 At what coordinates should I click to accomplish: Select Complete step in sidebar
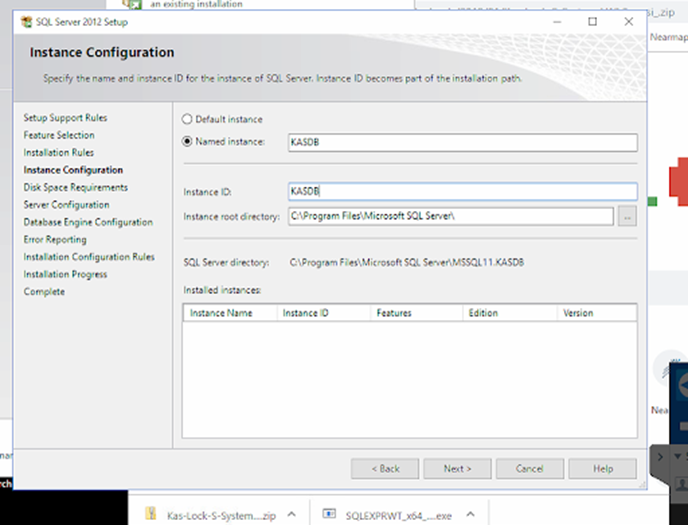tap(44, 292)
